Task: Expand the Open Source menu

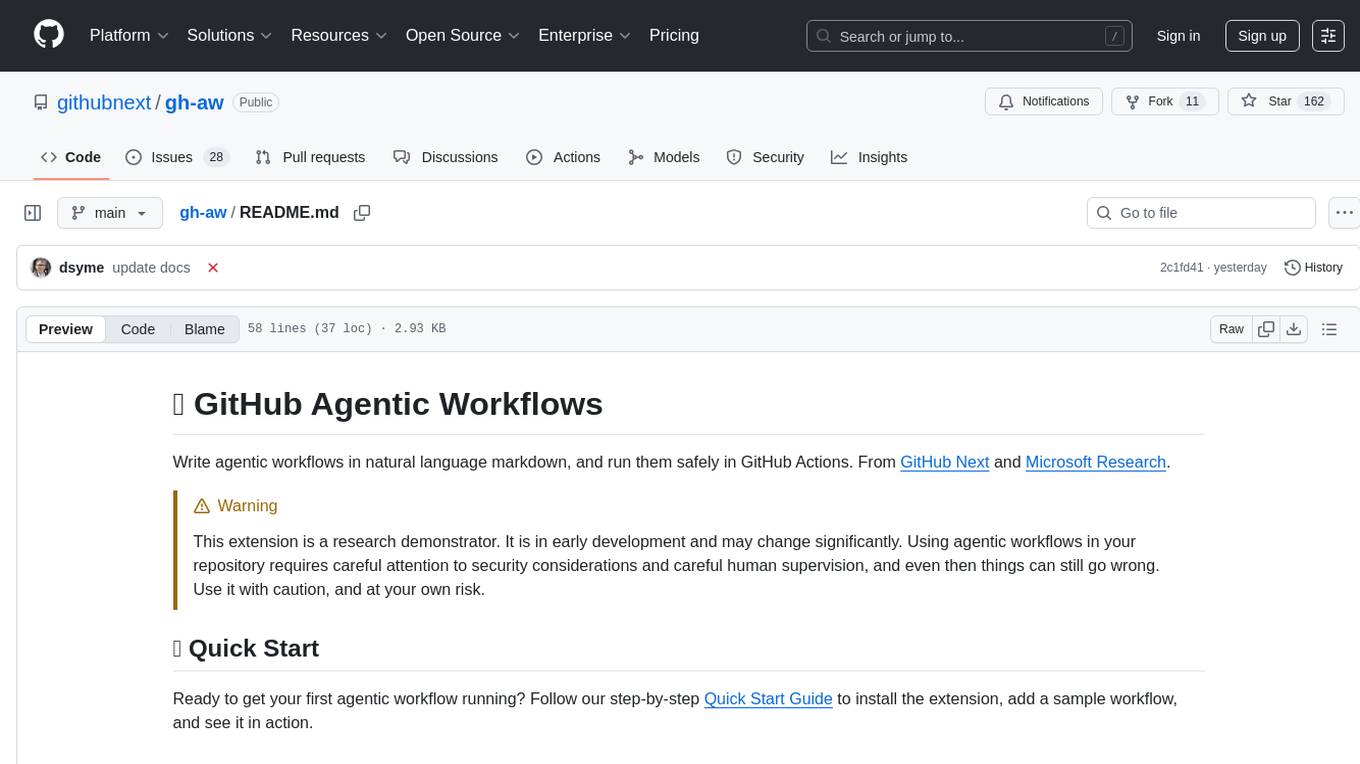Action: 463,35
